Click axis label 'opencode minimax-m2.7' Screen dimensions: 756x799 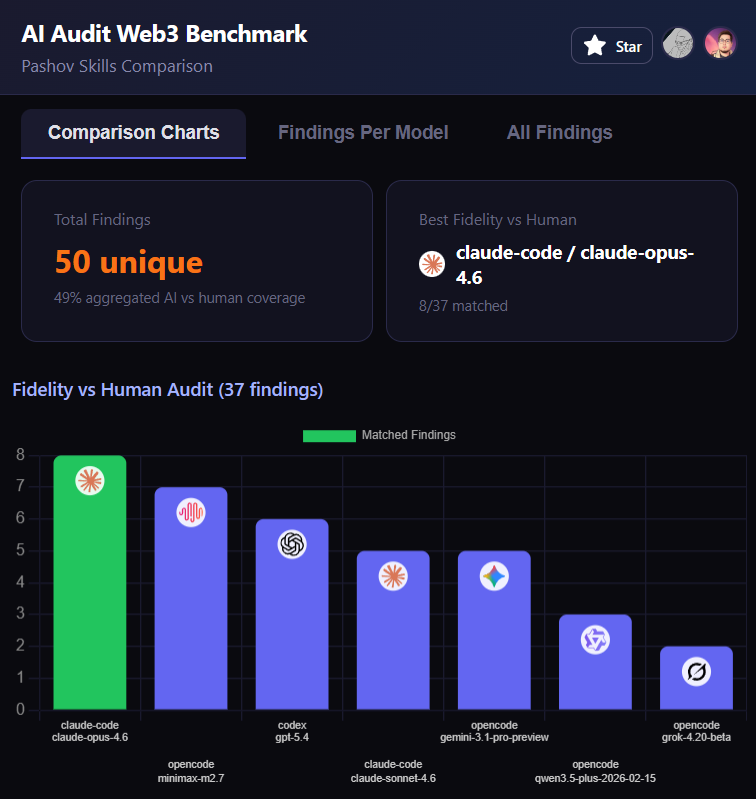pos(191,771)
